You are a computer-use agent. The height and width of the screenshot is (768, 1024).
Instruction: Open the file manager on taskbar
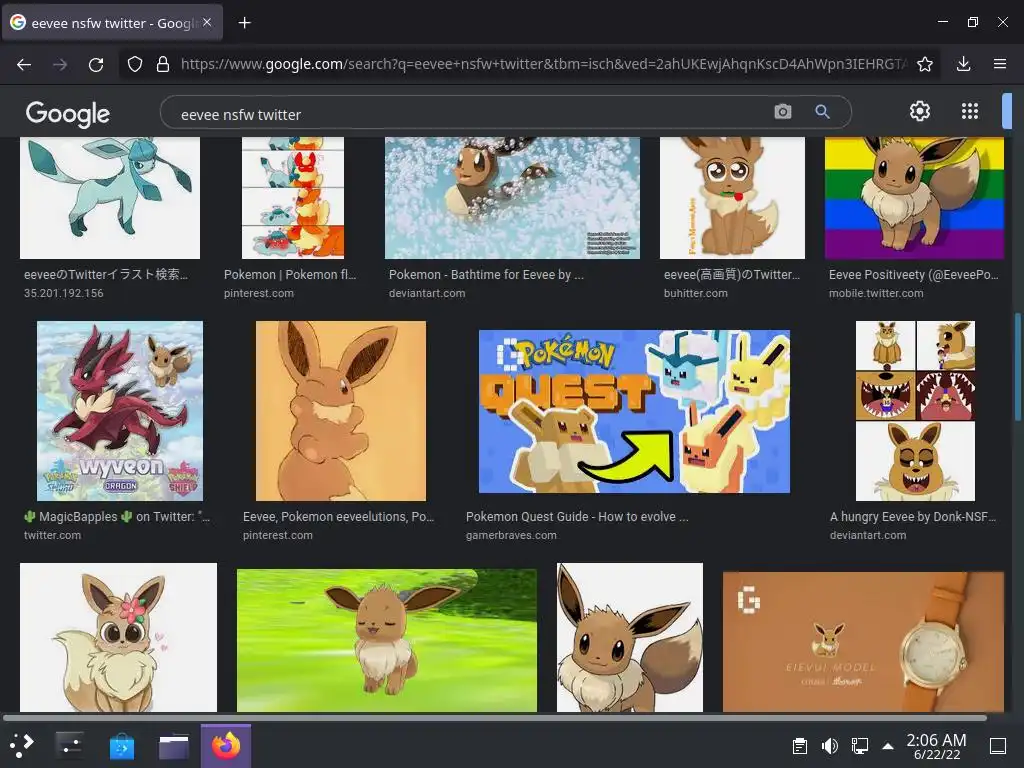coord(174,745)
